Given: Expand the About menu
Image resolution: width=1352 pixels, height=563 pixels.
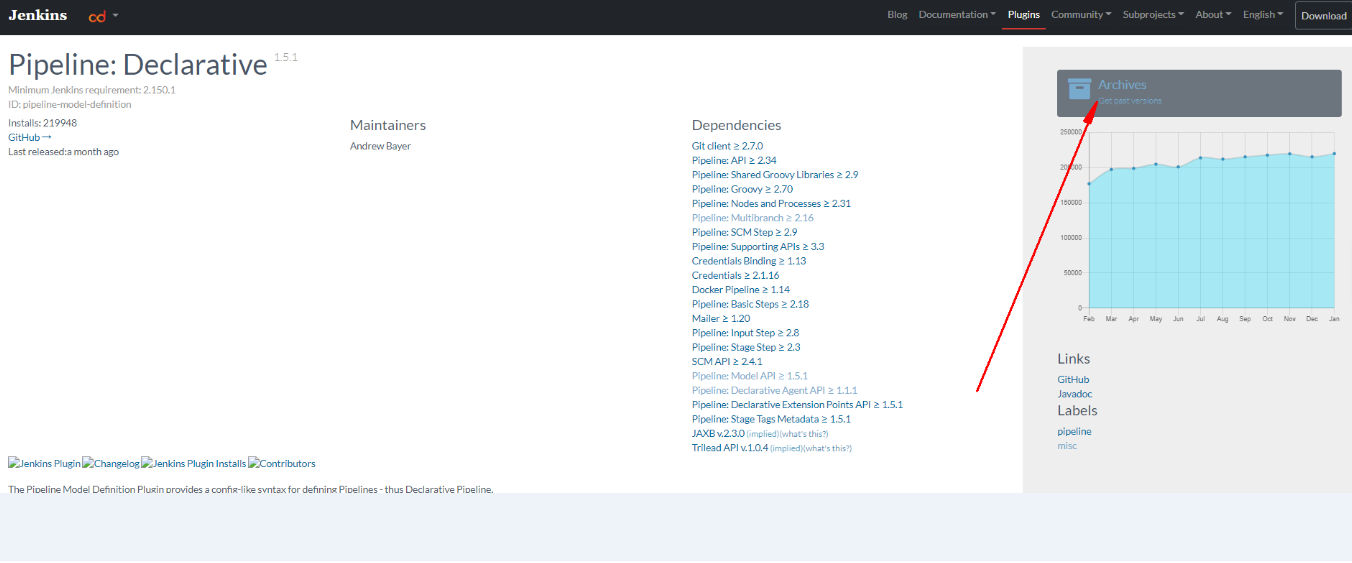Looking at the screenshot, I should pos(1213,15).
